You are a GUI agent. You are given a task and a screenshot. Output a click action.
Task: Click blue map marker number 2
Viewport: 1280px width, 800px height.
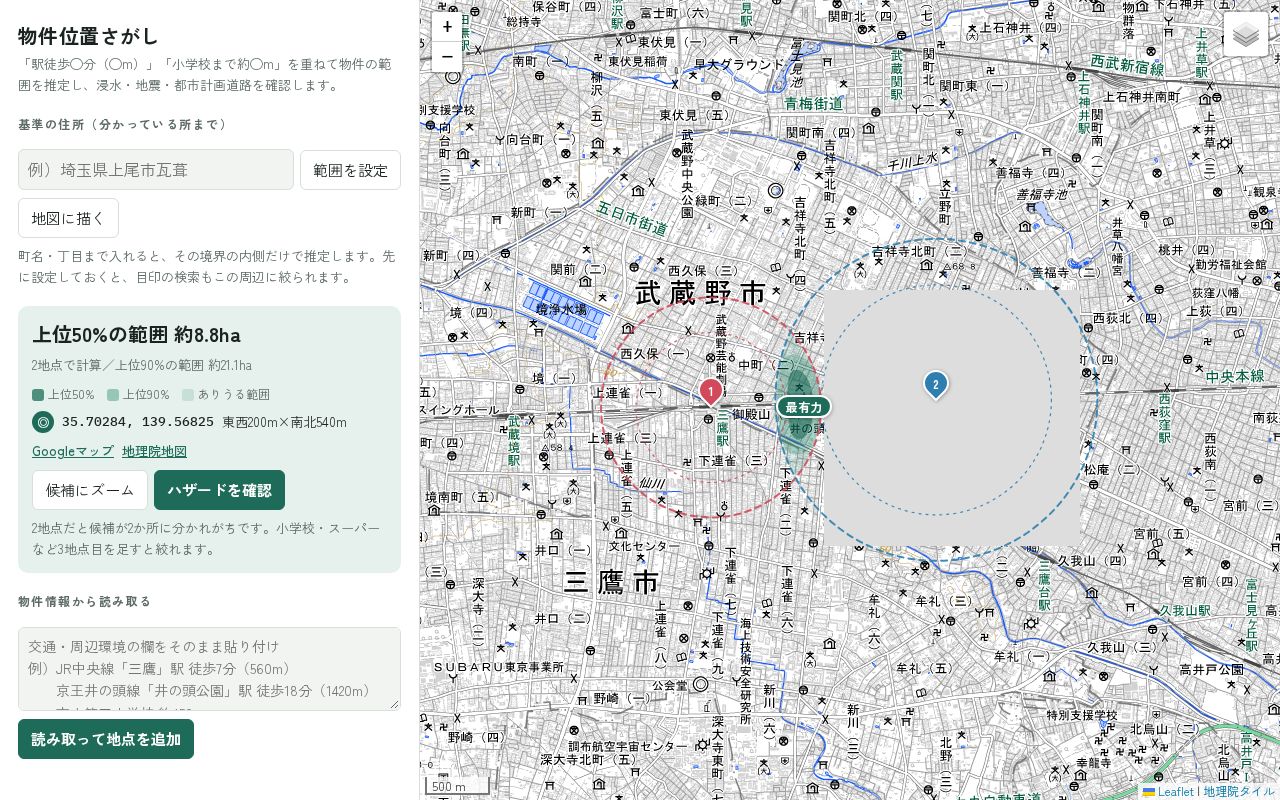[x=936, y=385]
